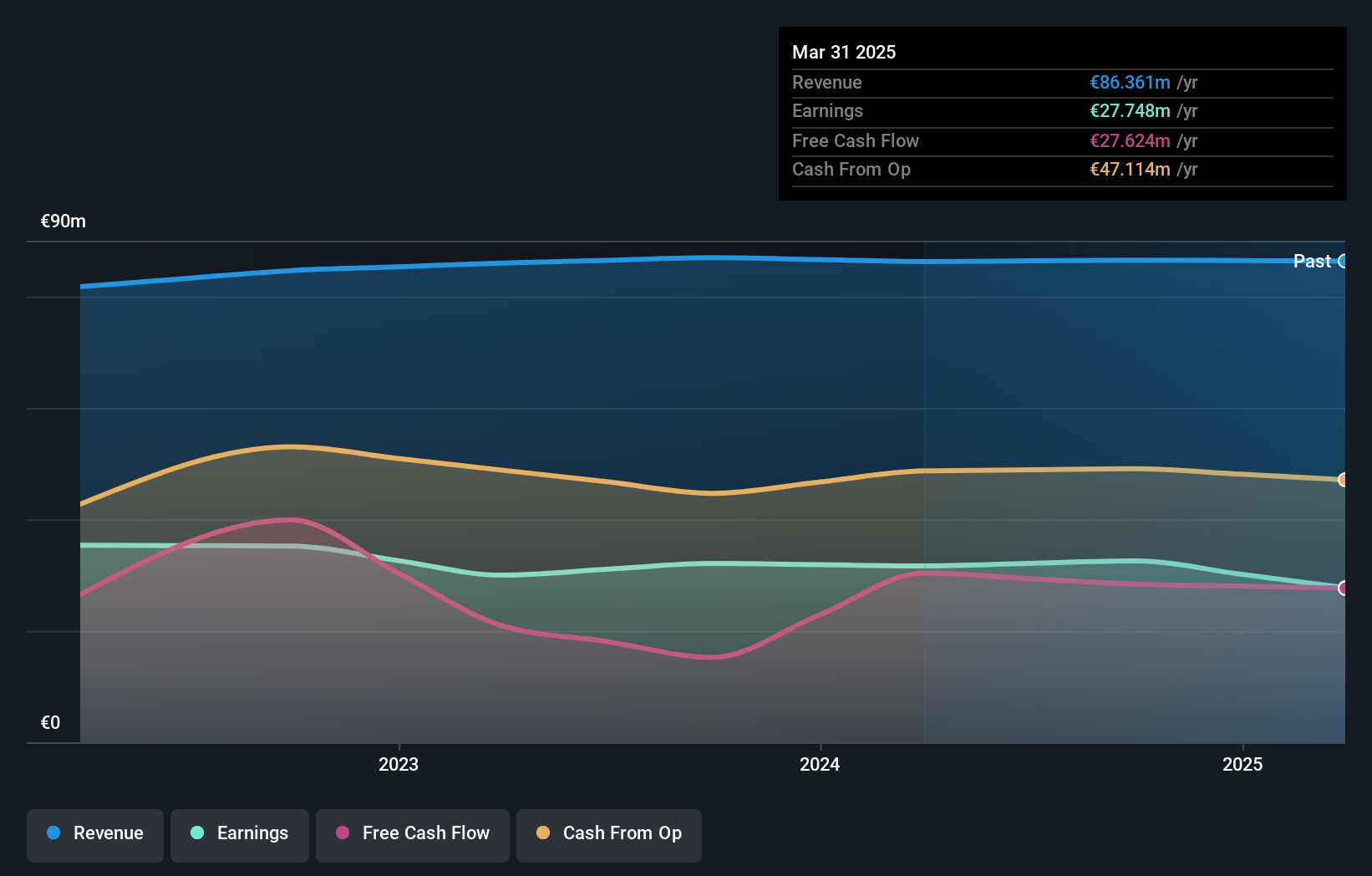Click the pink Free Cash Flow legend dot

pyautogui.click(x=343, y=833)
